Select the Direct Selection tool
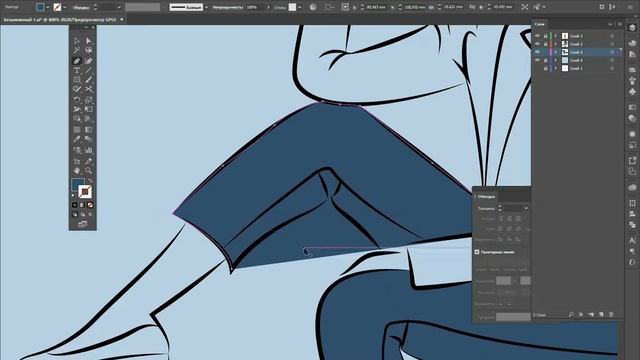 coord(89,40)
